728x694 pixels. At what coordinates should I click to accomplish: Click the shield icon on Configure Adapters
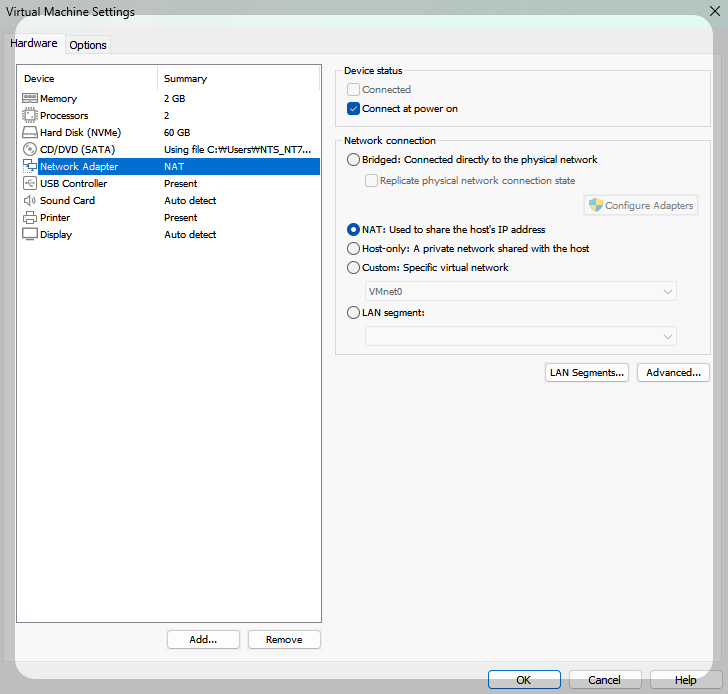click(x=595, y=205)
